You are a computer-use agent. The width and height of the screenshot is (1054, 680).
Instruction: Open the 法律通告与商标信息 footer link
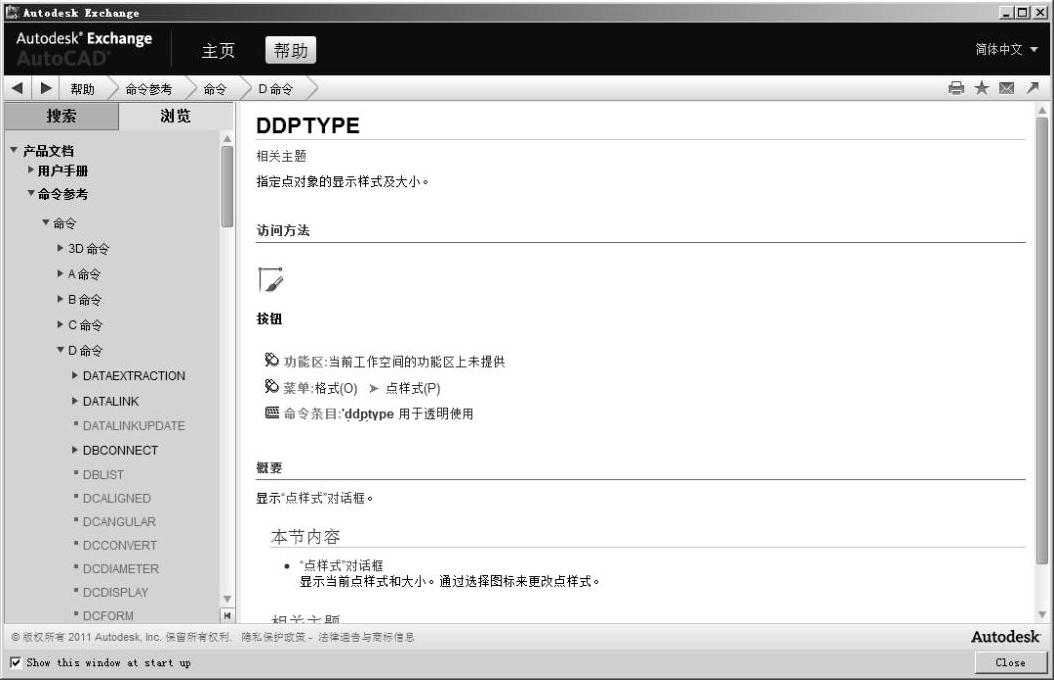366,637
